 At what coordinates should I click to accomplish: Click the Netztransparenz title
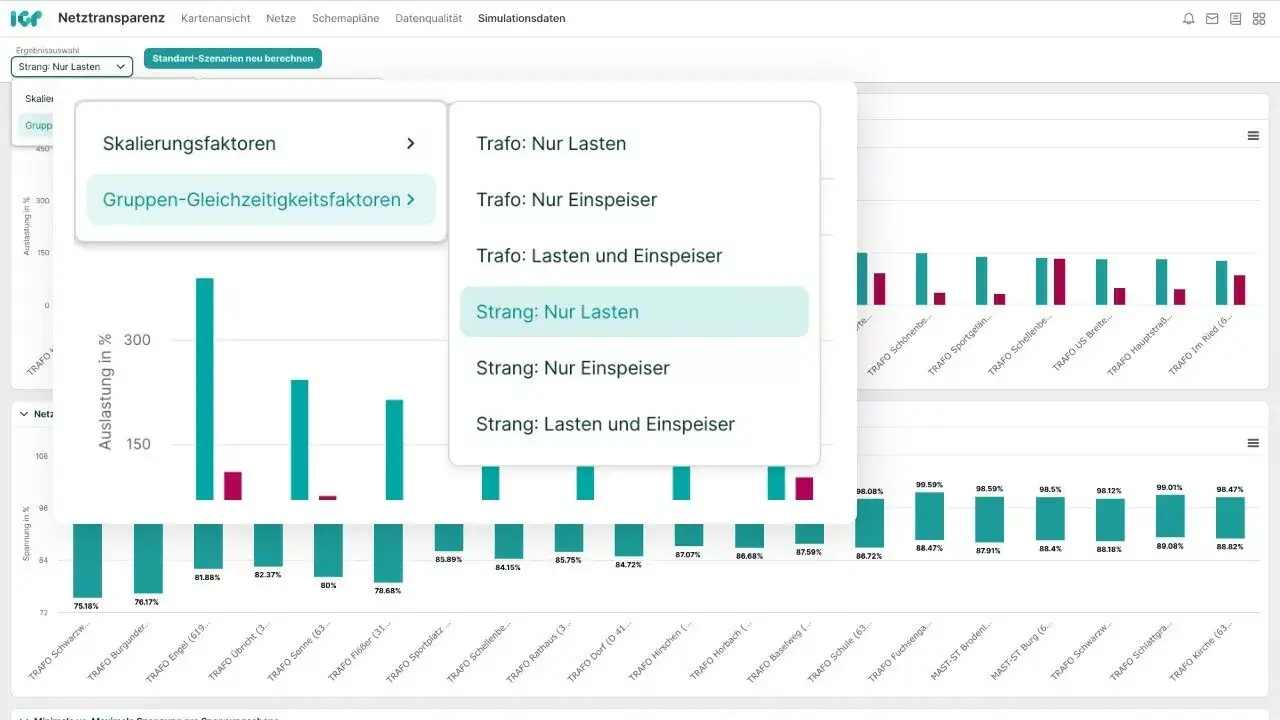point(111,18)
